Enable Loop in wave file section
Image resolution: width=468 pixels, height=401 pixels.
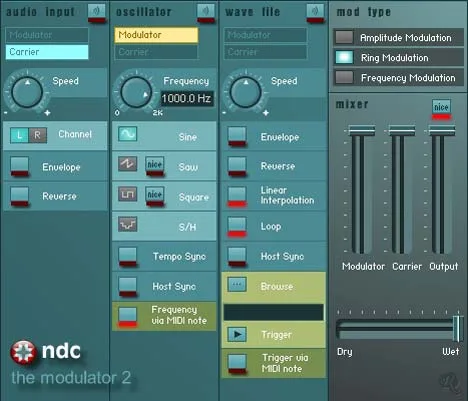pyautogui.click(x=237, y=226)
